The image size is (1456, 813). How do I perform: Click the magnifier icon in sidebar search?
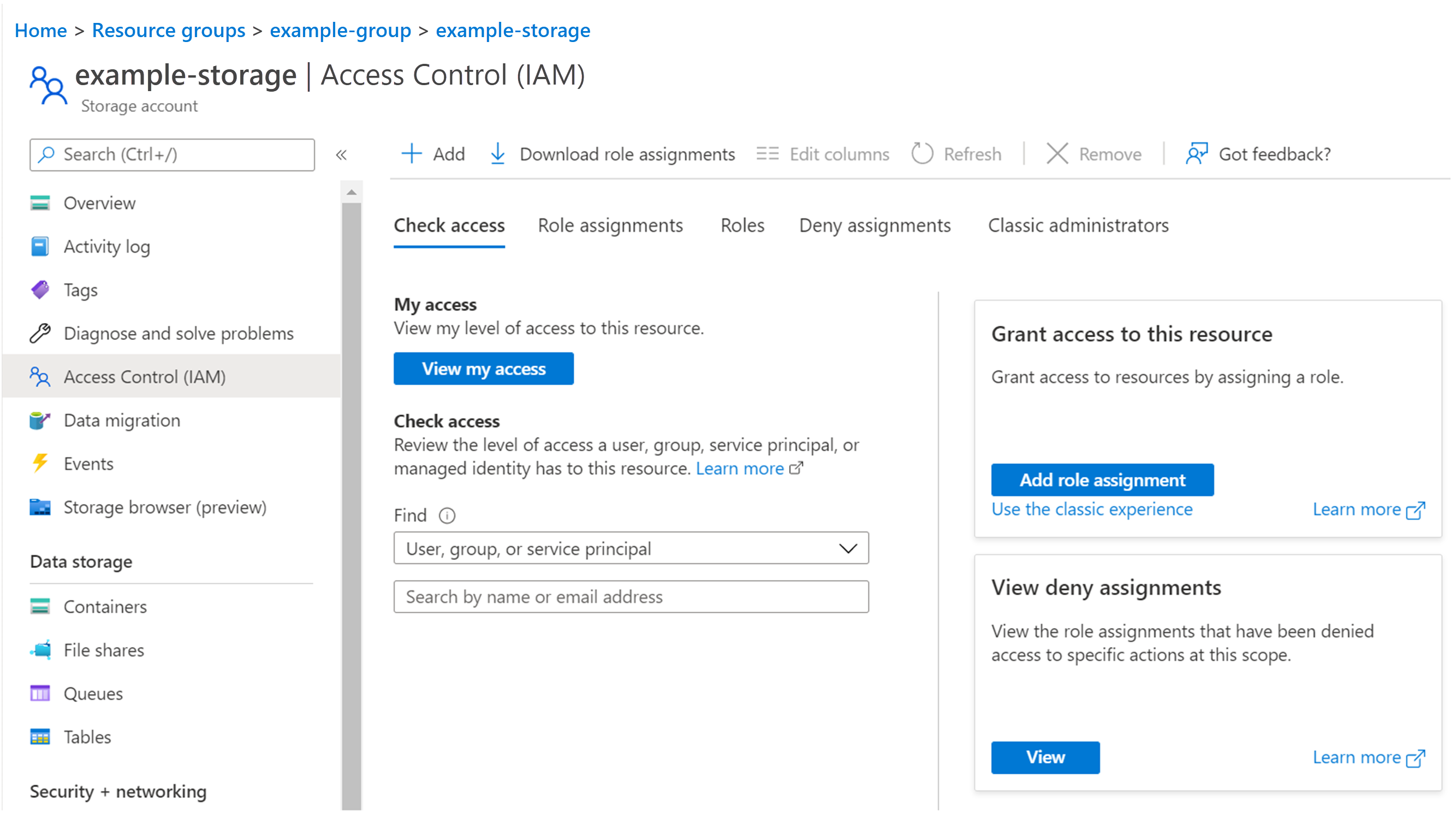click(46, 154)
